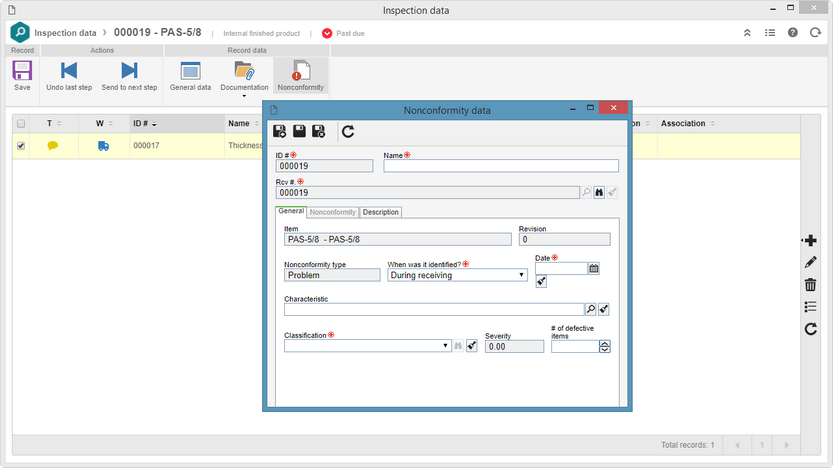The height and width of the screenshot is (468, 833).
Task: Switch to the Nonconformity tab in dialog
Action: click(x=333, y=212)
